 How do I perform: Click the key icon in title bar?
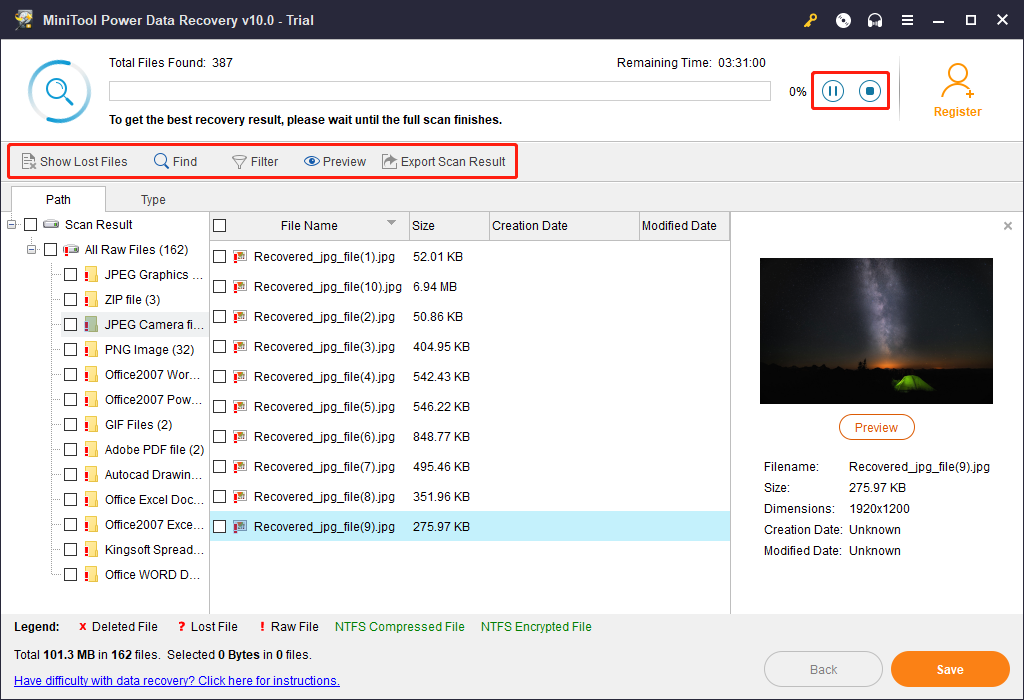809,20
